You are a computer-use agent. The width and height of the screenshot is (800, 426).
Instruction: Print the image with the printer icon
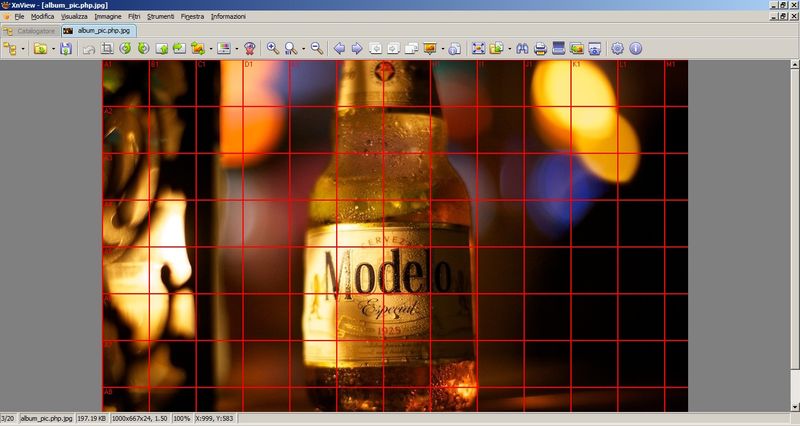540,48
